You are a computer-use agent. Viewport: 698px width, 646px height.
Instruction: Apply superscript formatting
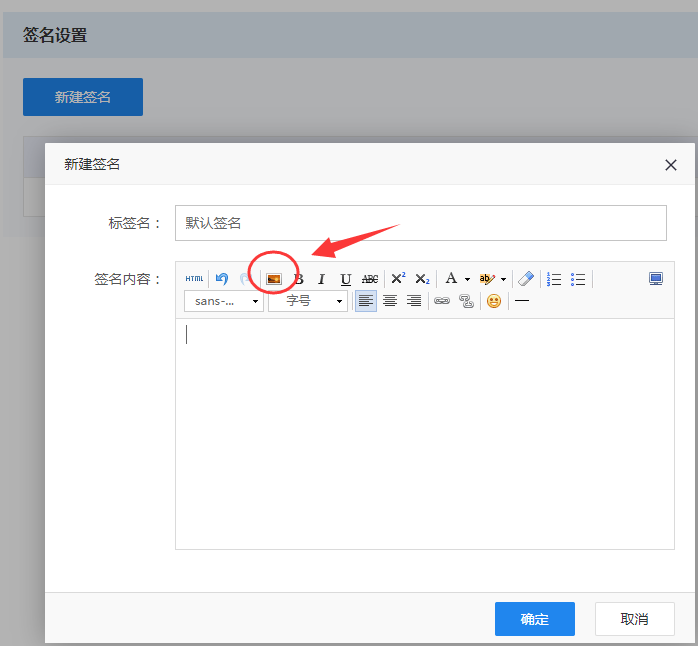pos(398,279)
